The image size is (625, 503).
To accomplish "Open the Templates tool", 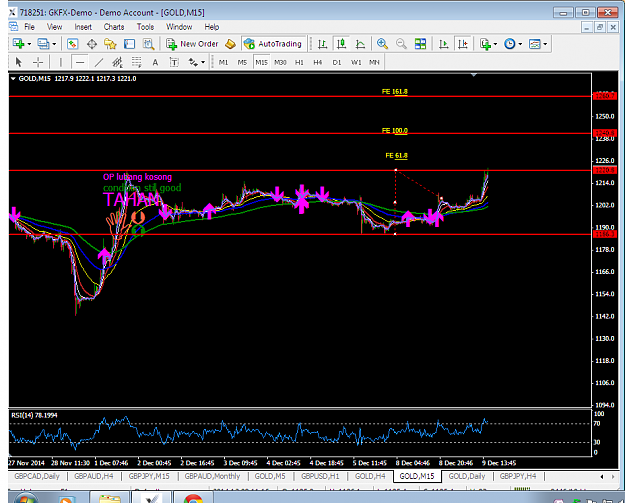I will [535, 43].
